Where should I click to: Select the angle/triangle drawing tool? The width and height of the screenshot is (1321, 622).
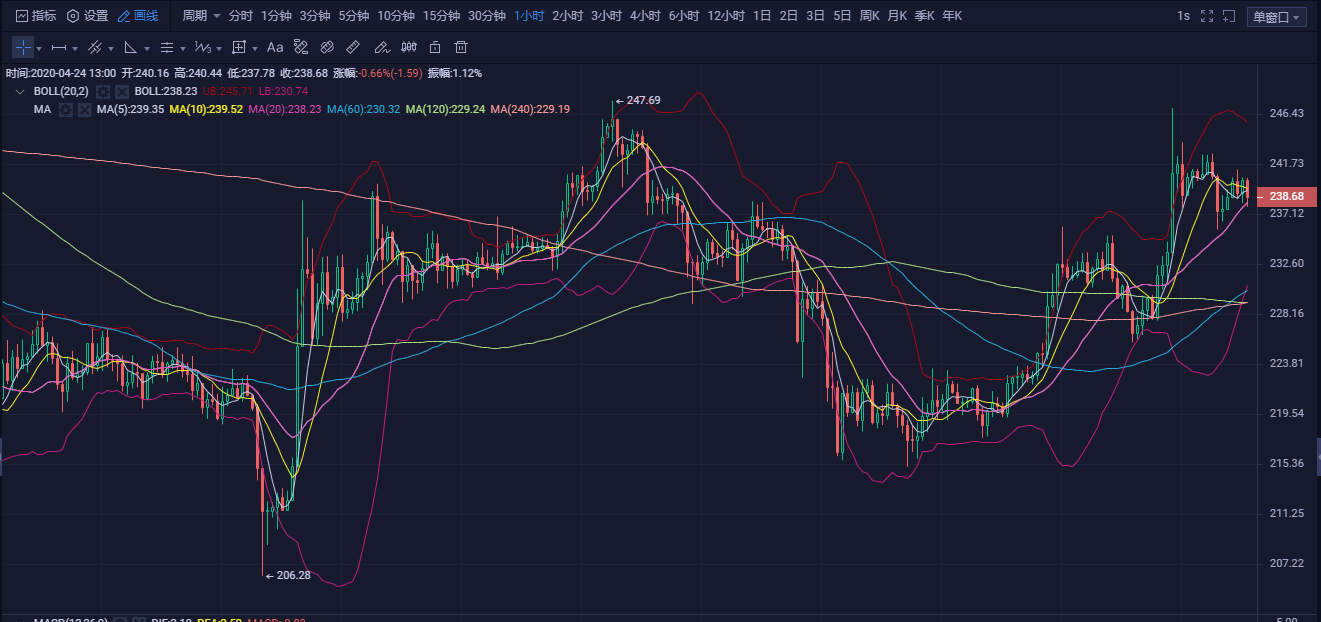pos(131,47)
